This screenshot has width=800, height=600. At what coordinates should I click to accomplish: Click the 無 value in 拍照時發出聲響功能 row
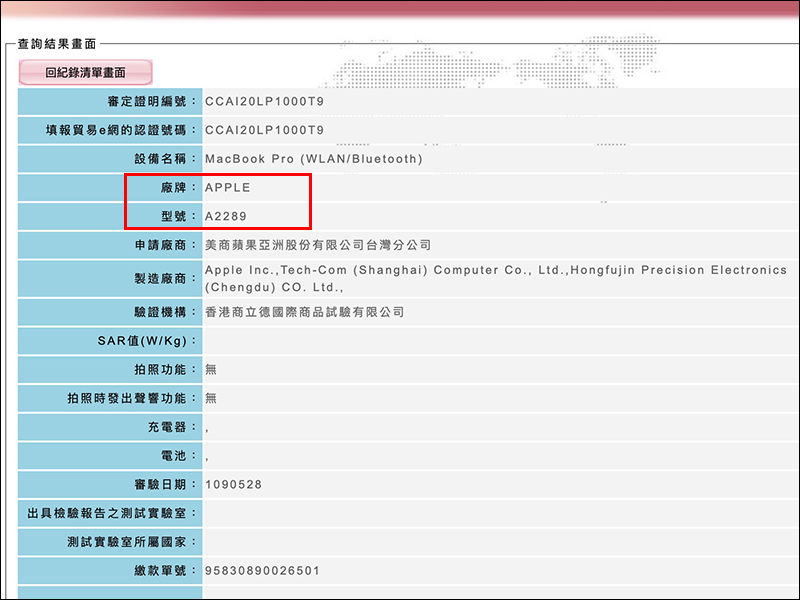click(x=211, y=398)
